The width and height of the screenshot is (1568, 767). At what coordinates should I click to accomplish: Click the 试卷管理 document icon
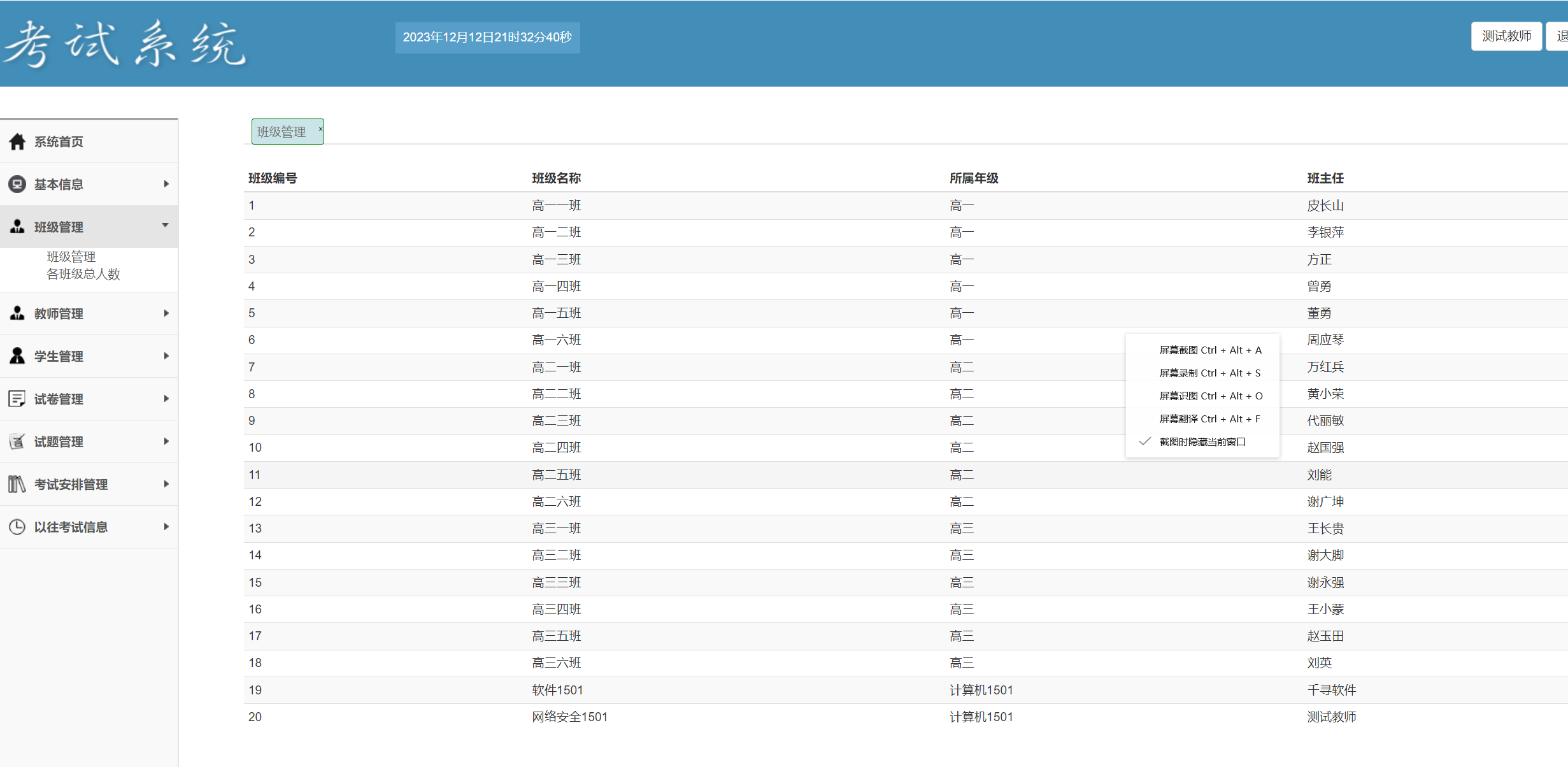[17, 399]
